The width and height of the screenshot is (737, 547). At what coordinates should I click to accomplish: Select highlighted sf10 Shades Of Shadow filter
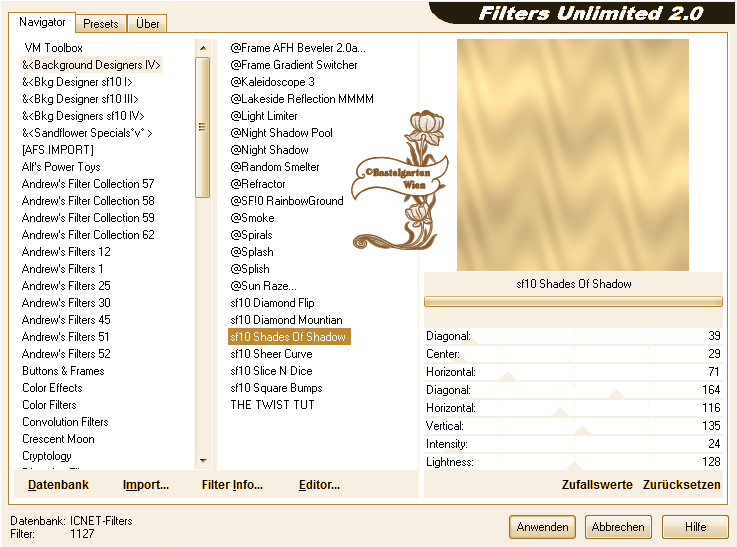289,336
